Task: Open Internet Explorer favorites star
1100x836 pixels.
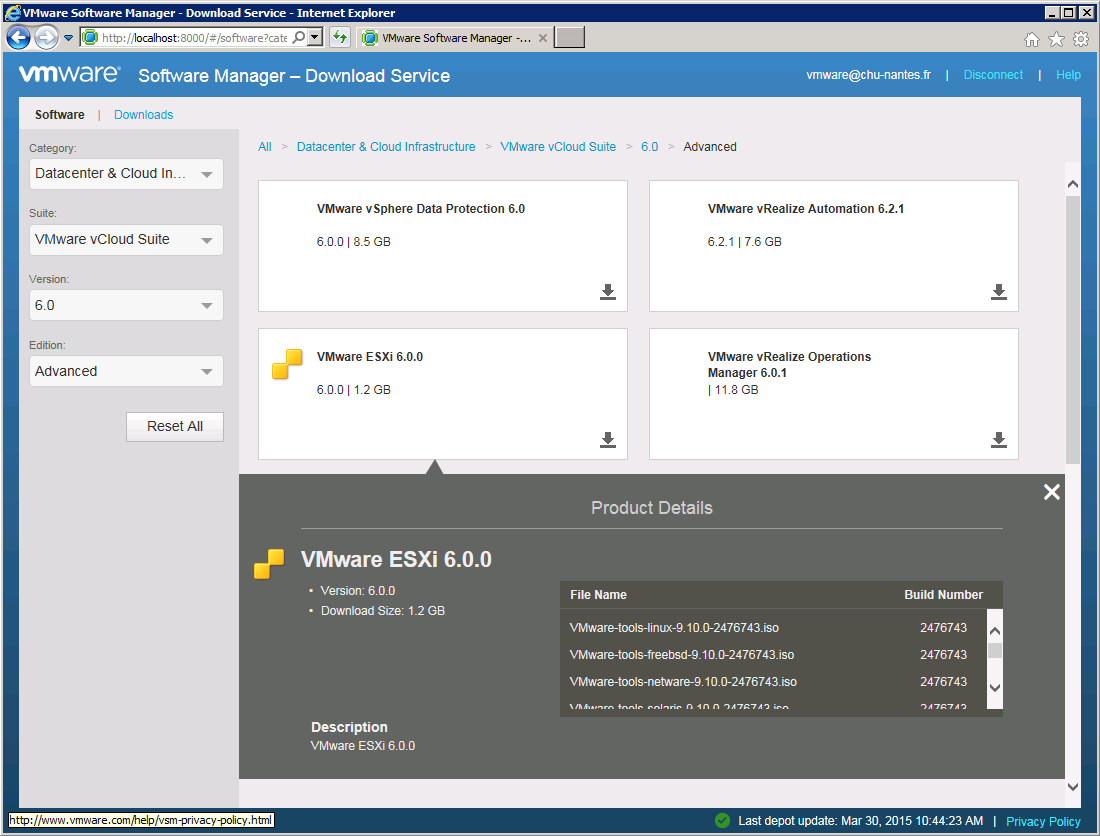Action: (1056, 39)
